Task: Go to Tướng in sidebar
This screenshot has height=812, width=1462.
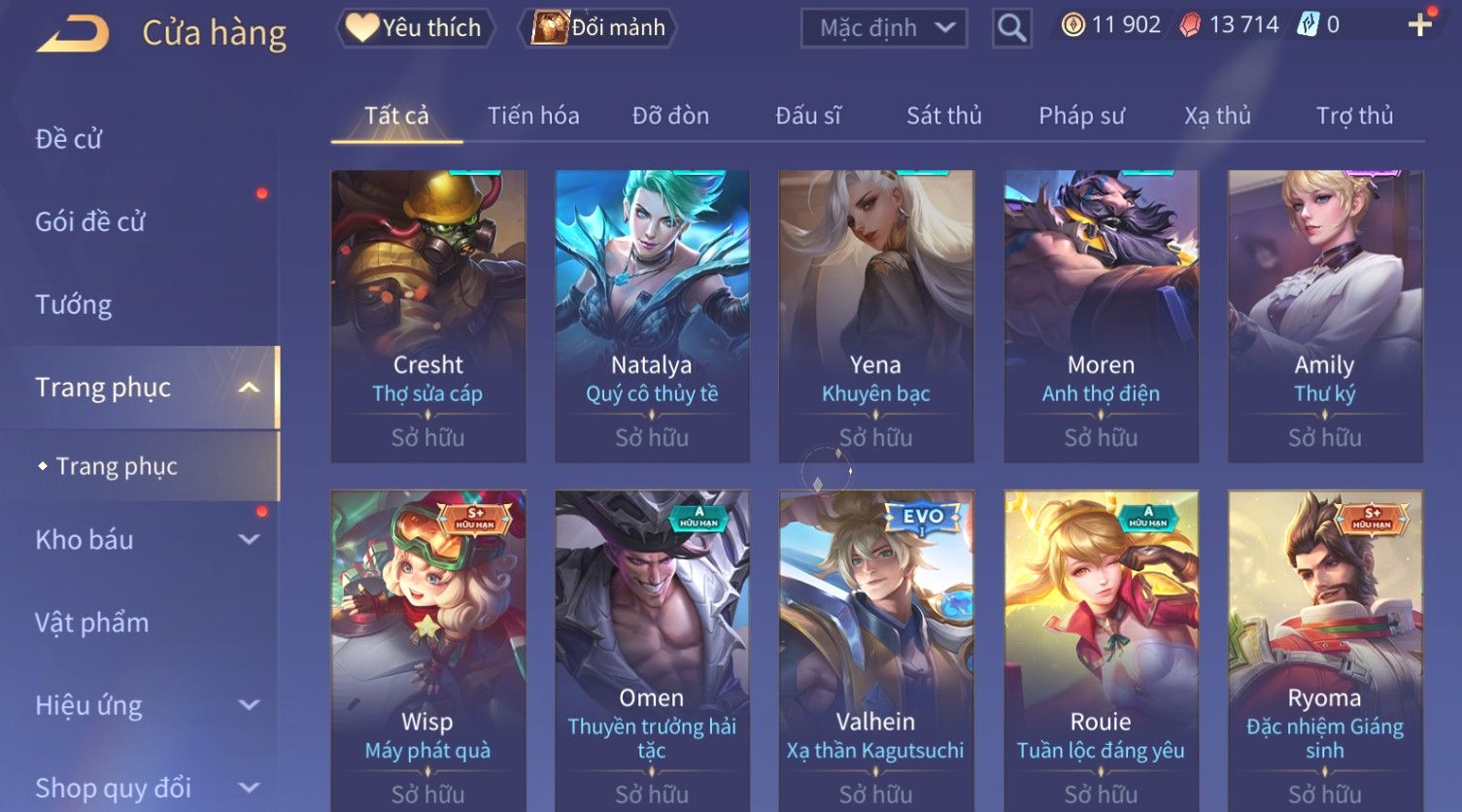Action: (x=74, y=305)
